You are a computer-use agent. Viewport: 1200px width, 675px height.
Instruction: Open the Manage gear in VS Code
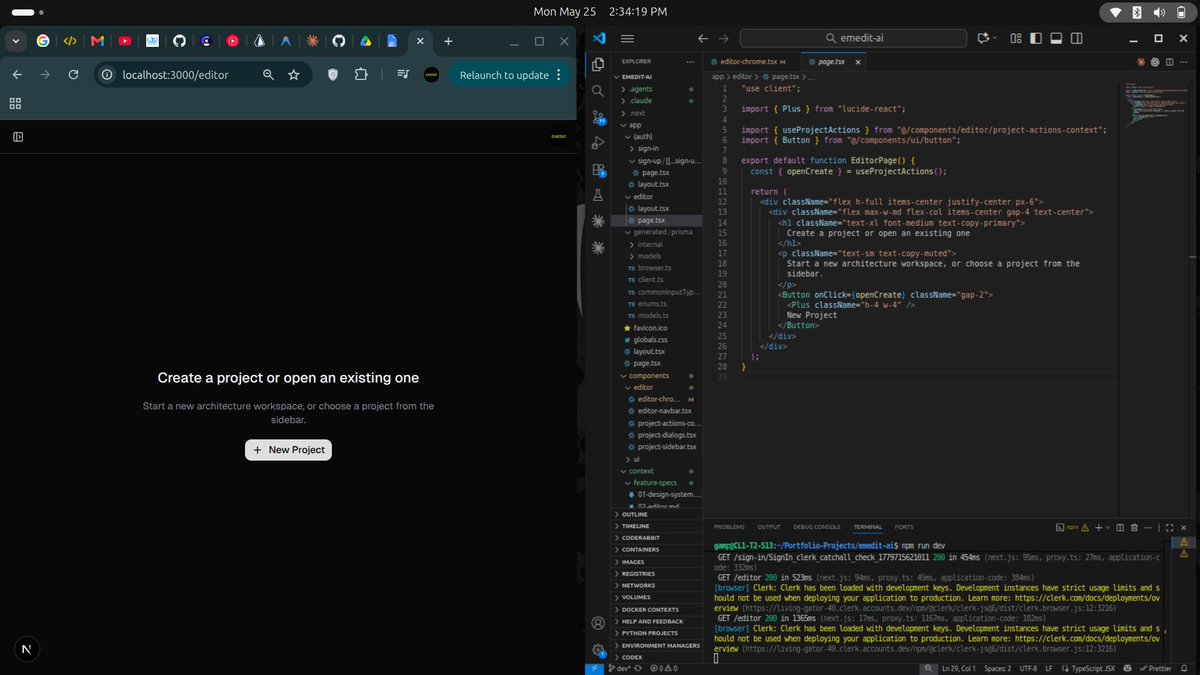598,649
